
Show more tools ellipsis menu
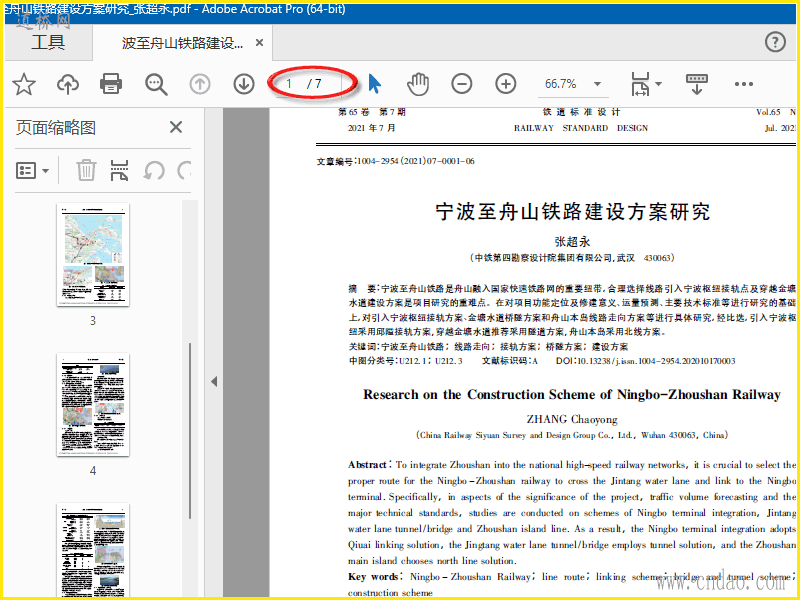[x=744, y=84]
